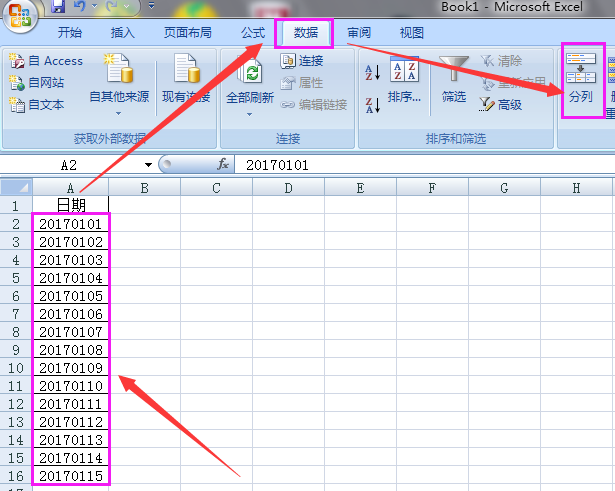Select cell containing 20170102
615x491 pixels.
(x=71, y=242)
